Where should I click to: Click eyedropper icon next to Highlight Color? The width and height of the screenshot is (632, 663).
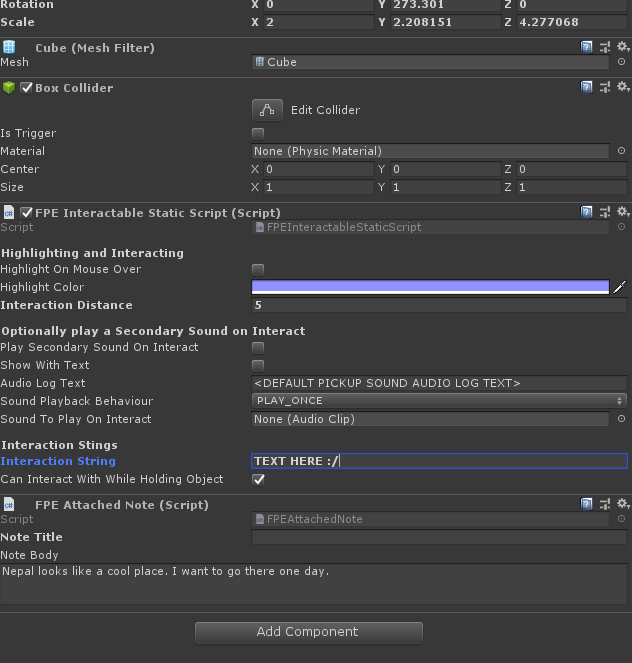click(x=619, y=287)
